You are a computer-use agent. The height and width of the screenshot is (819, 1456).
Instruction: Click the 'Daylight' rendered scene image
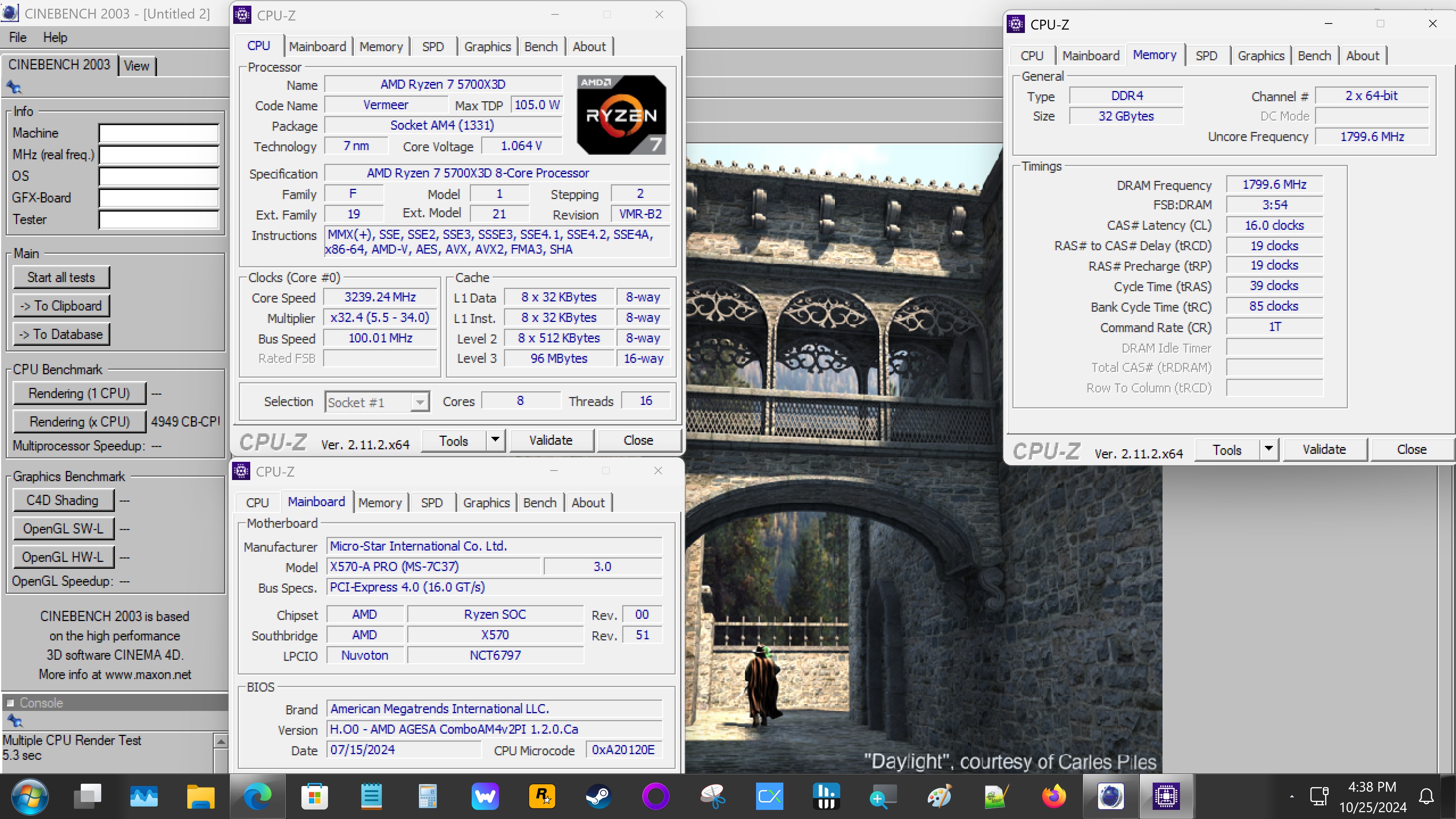(924, 458)
